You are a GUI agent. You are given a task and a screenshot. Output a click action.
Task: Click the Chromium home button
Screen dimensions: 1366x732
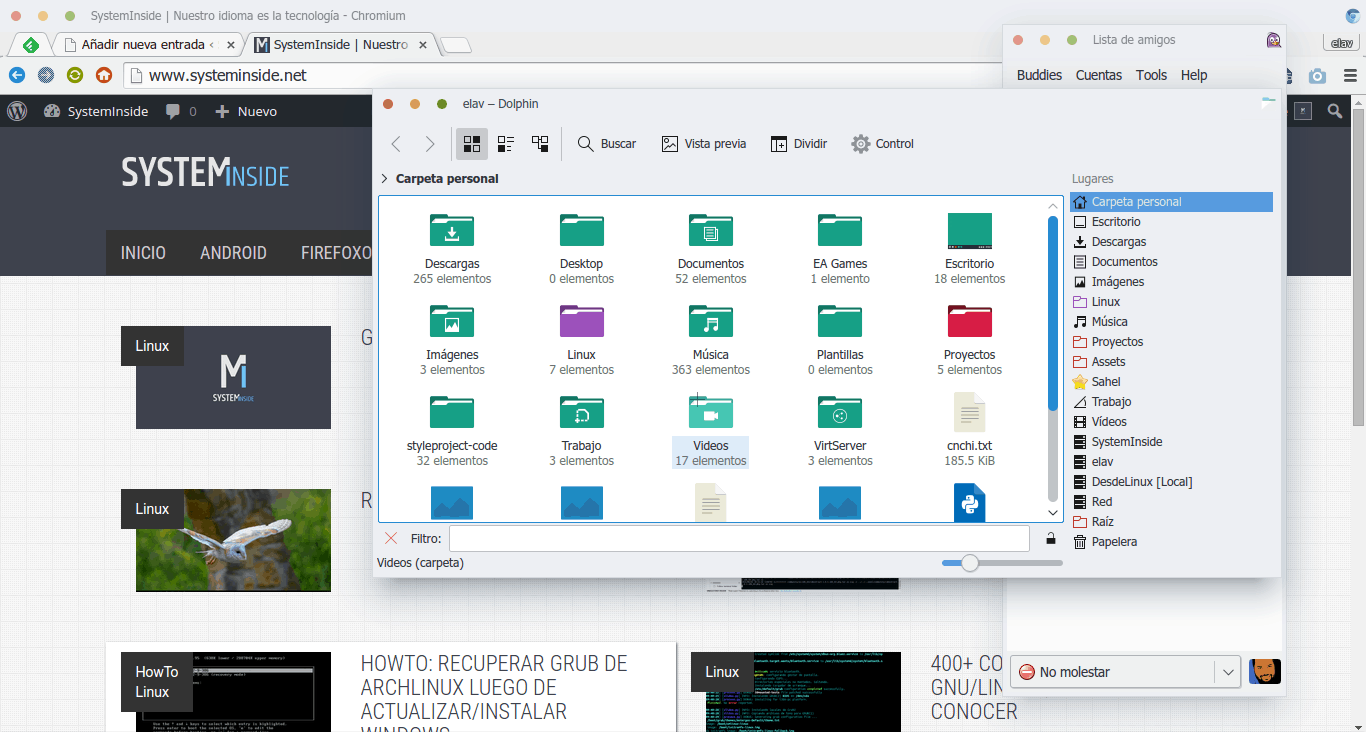(x=104, y=75)
